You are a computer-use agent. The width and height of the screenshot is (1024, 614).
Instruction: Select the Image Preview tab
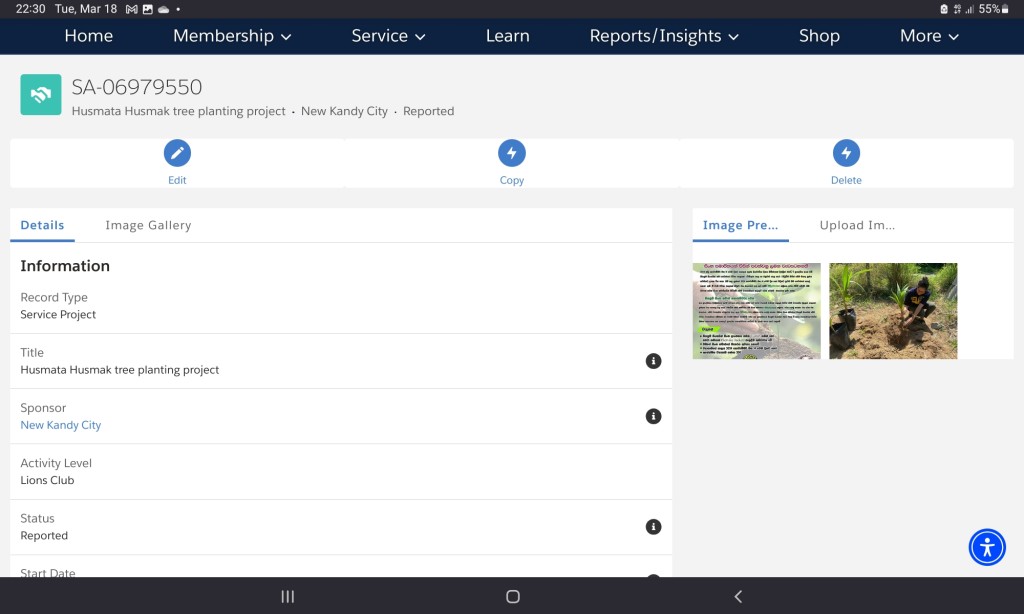pos(741,225)
